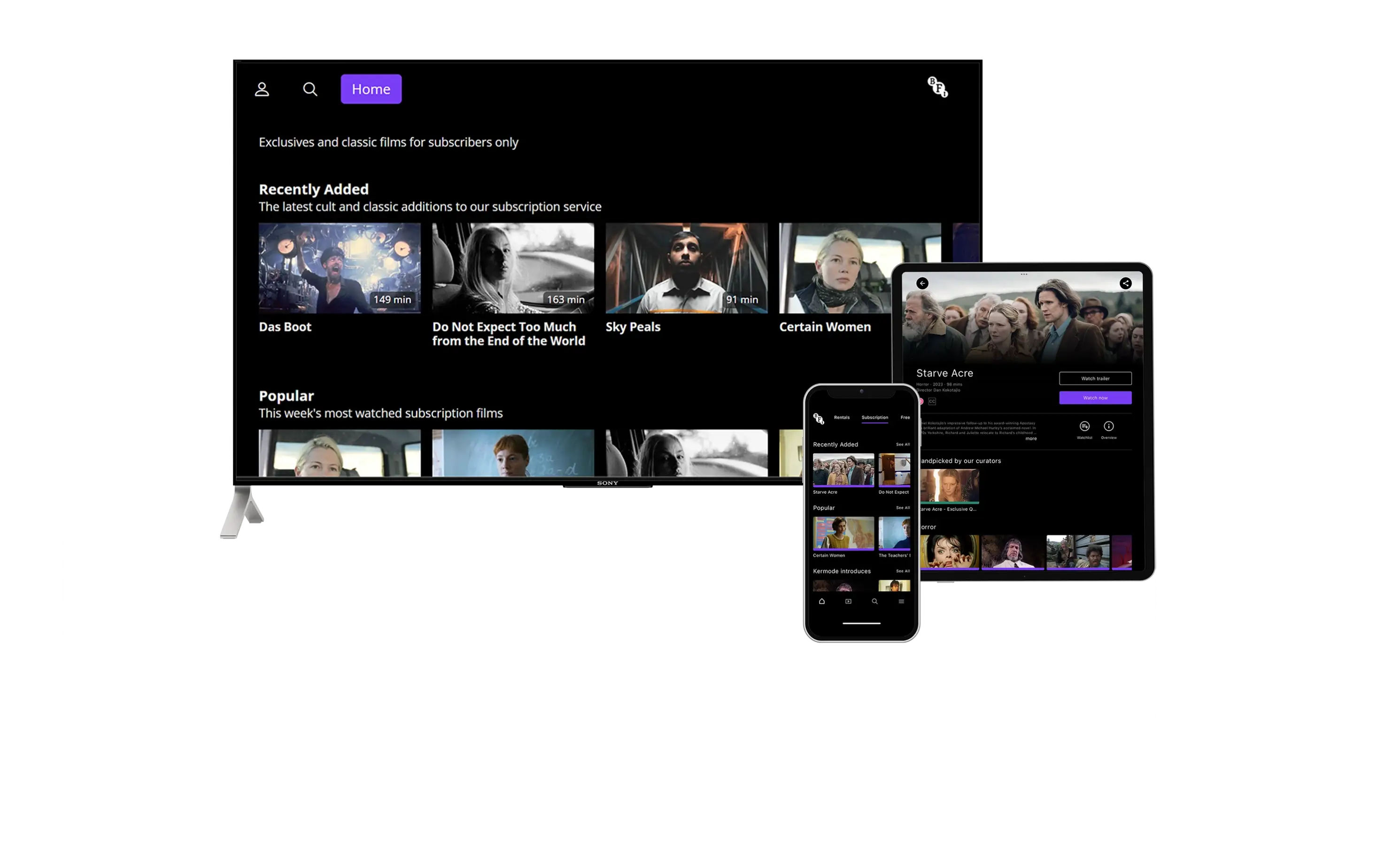1400x849 pixels.
Task: Open the first Horror thumbnail on the tablet
Action: 949,553
